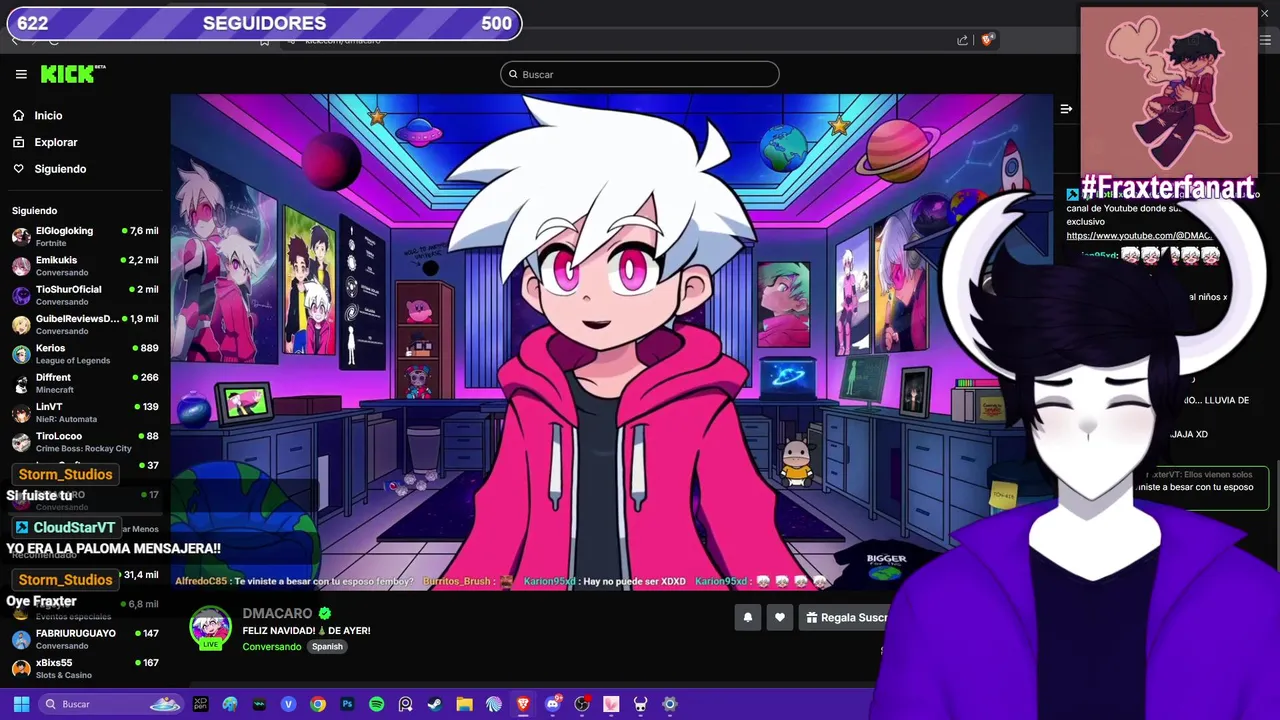Screen dimensions: 1280x720
Task: Click TioShurOficial channel name
Action: point(69,290)
